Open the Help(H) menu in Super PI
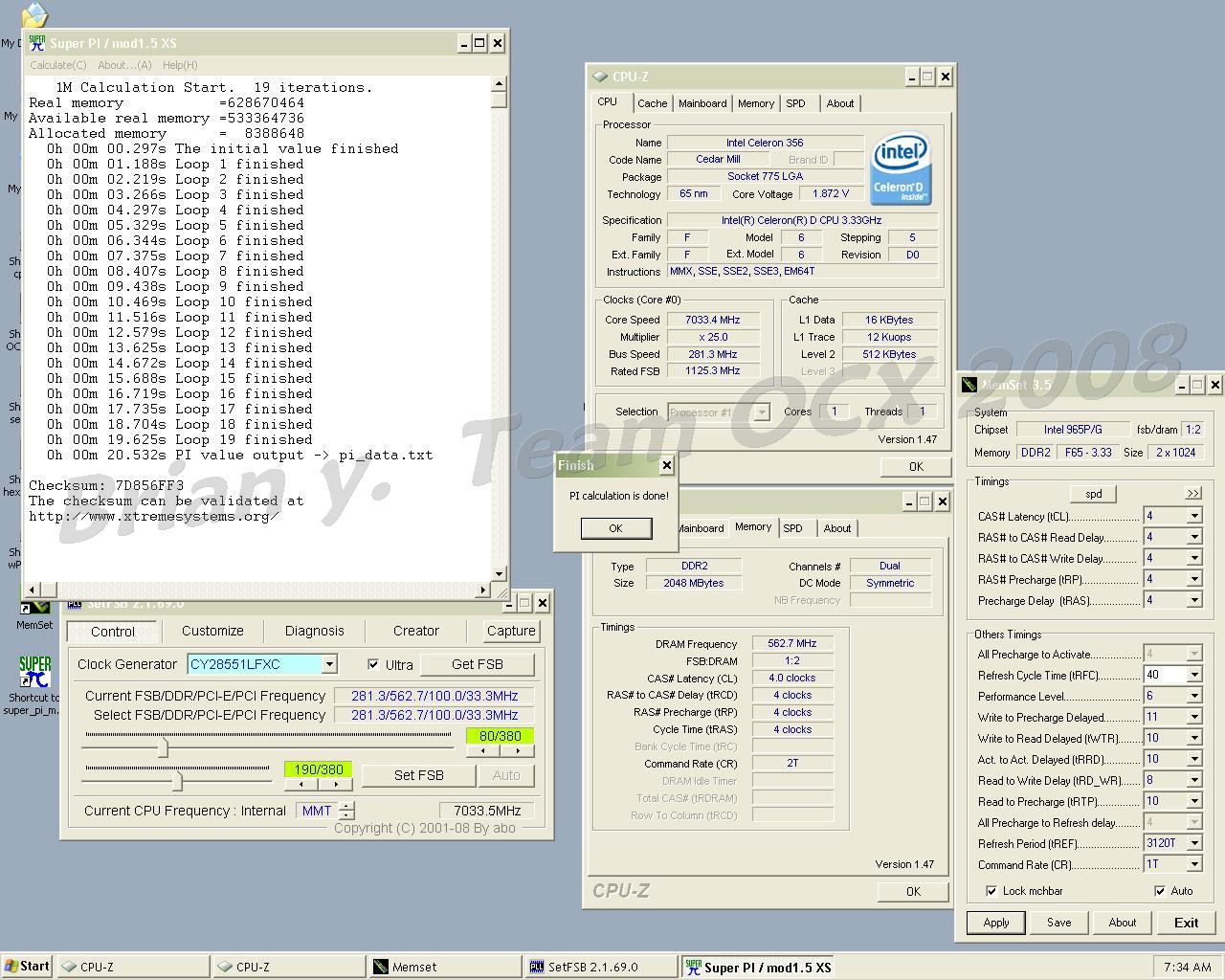This screenshot has height=980, width=1225. 180,65
